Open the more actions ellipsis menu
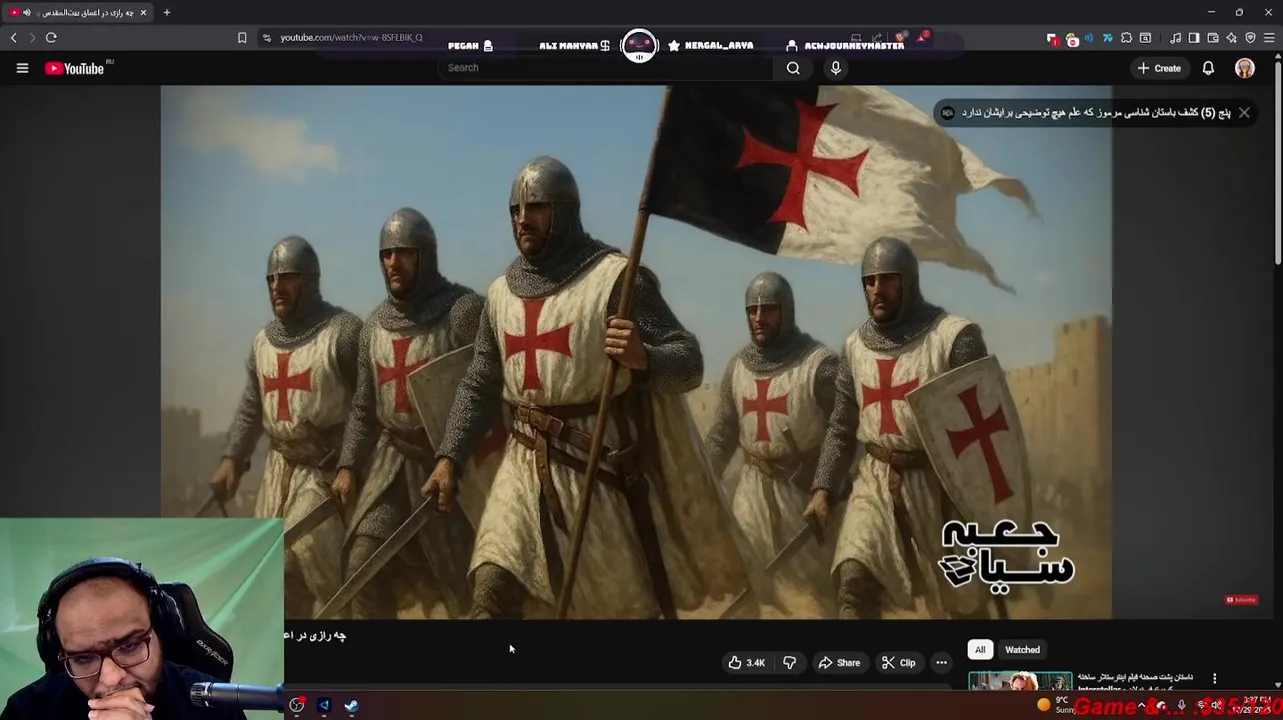The height and width of the screenshot is (720, 1283). pyautogui.click(x=941, y=663)
